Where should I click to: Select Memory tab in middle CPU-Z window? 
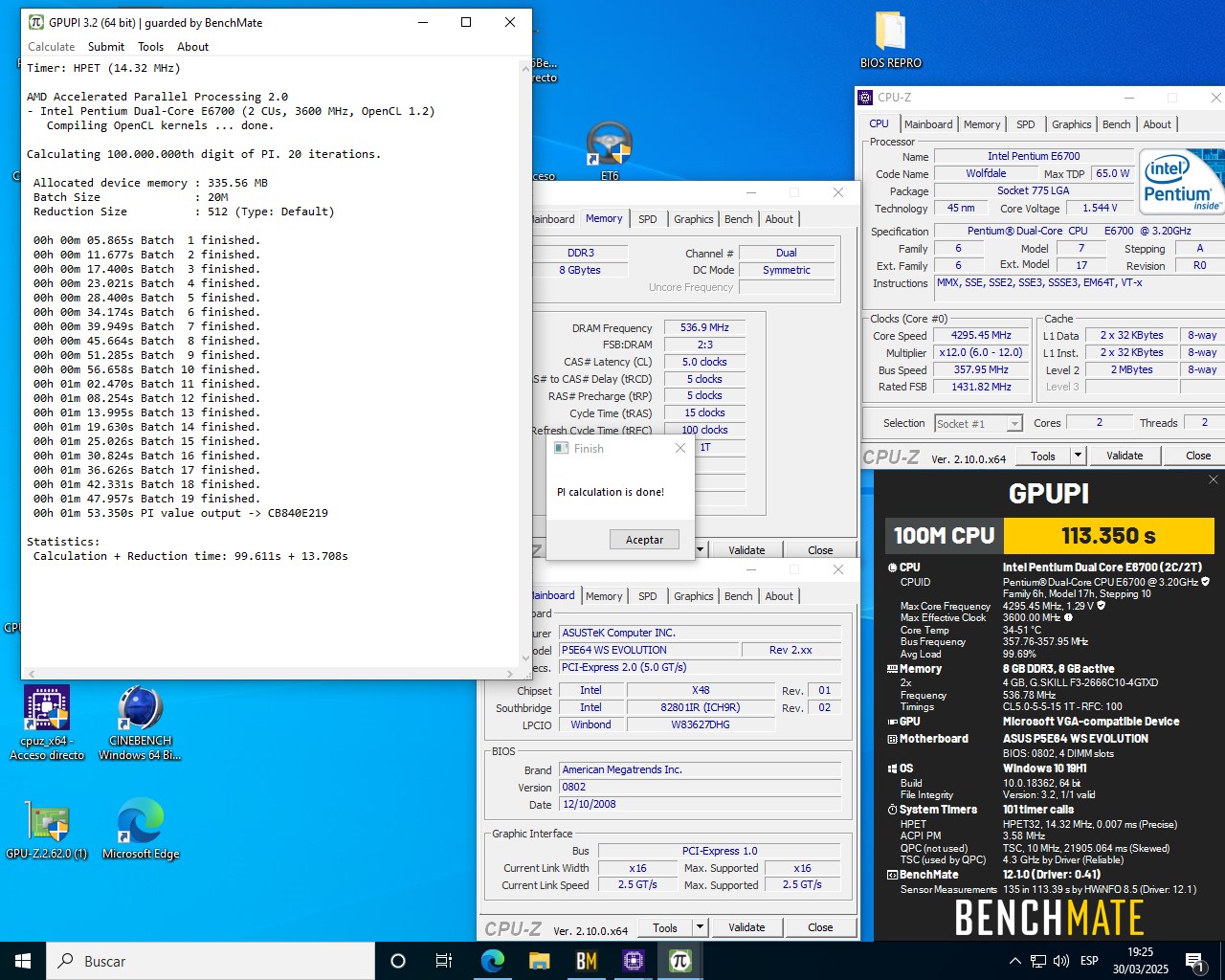point(604,218)
